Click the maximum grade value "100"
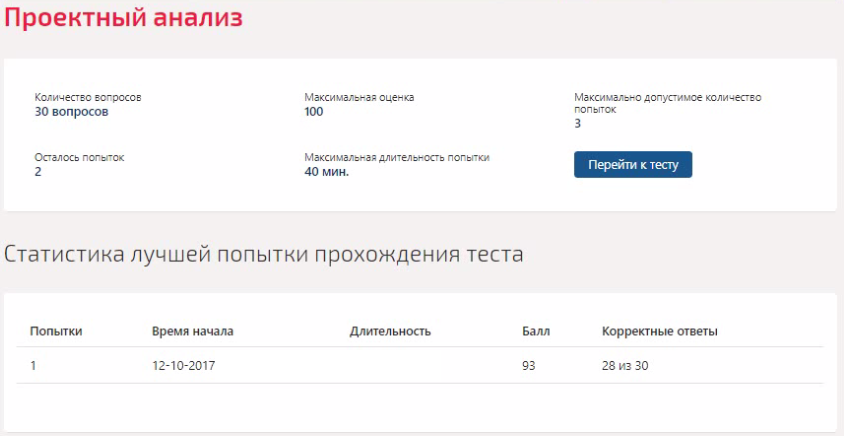 tap(314, 112)
